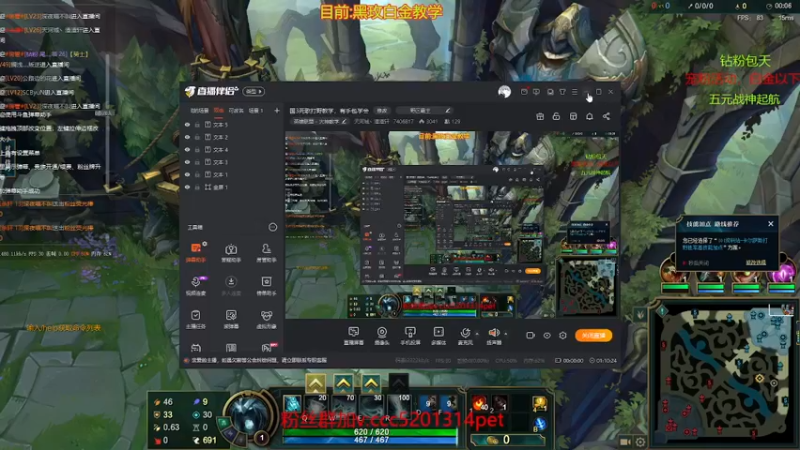Click the record video icon
Image resolution: width=800 pixels, height=450 pixels.
[530, 335]
